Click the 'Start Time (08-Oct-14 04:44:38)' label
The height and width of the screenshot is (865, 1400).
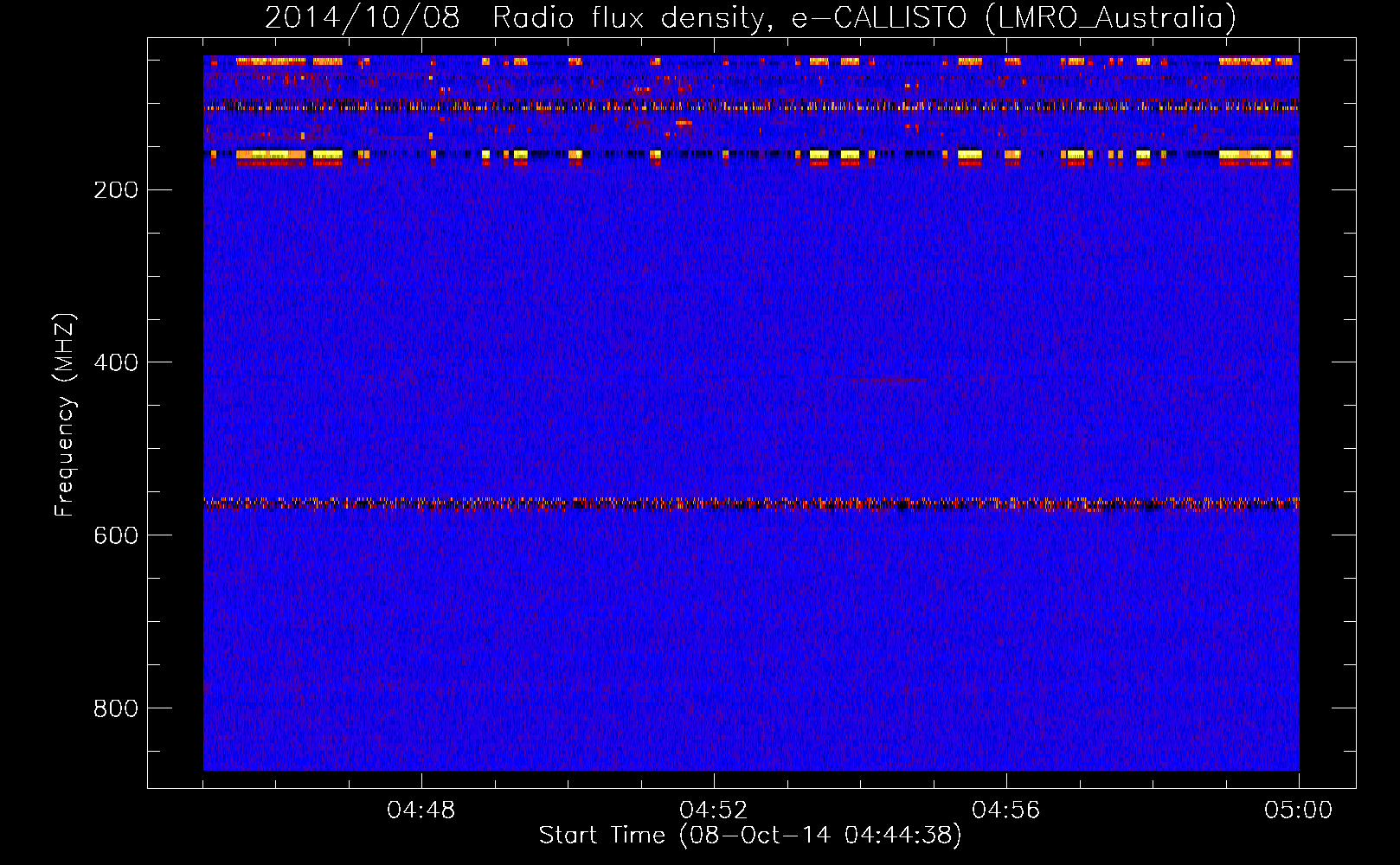750,836
